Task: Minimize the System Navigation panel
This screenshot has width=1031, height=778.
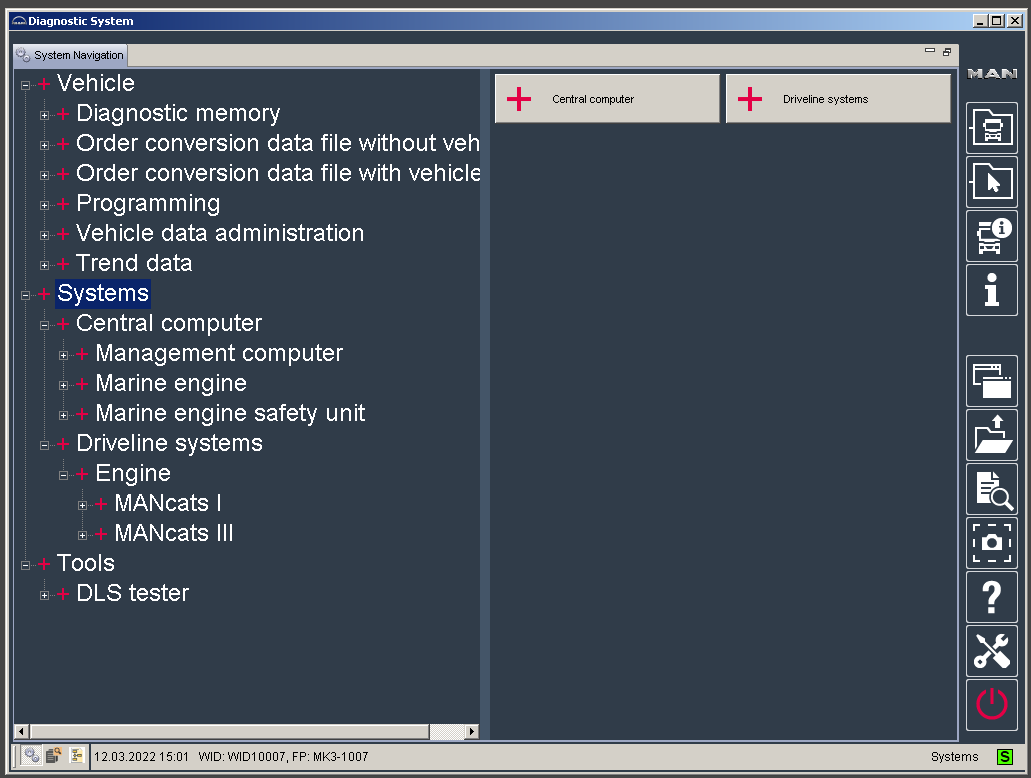Action: [930, 51]
